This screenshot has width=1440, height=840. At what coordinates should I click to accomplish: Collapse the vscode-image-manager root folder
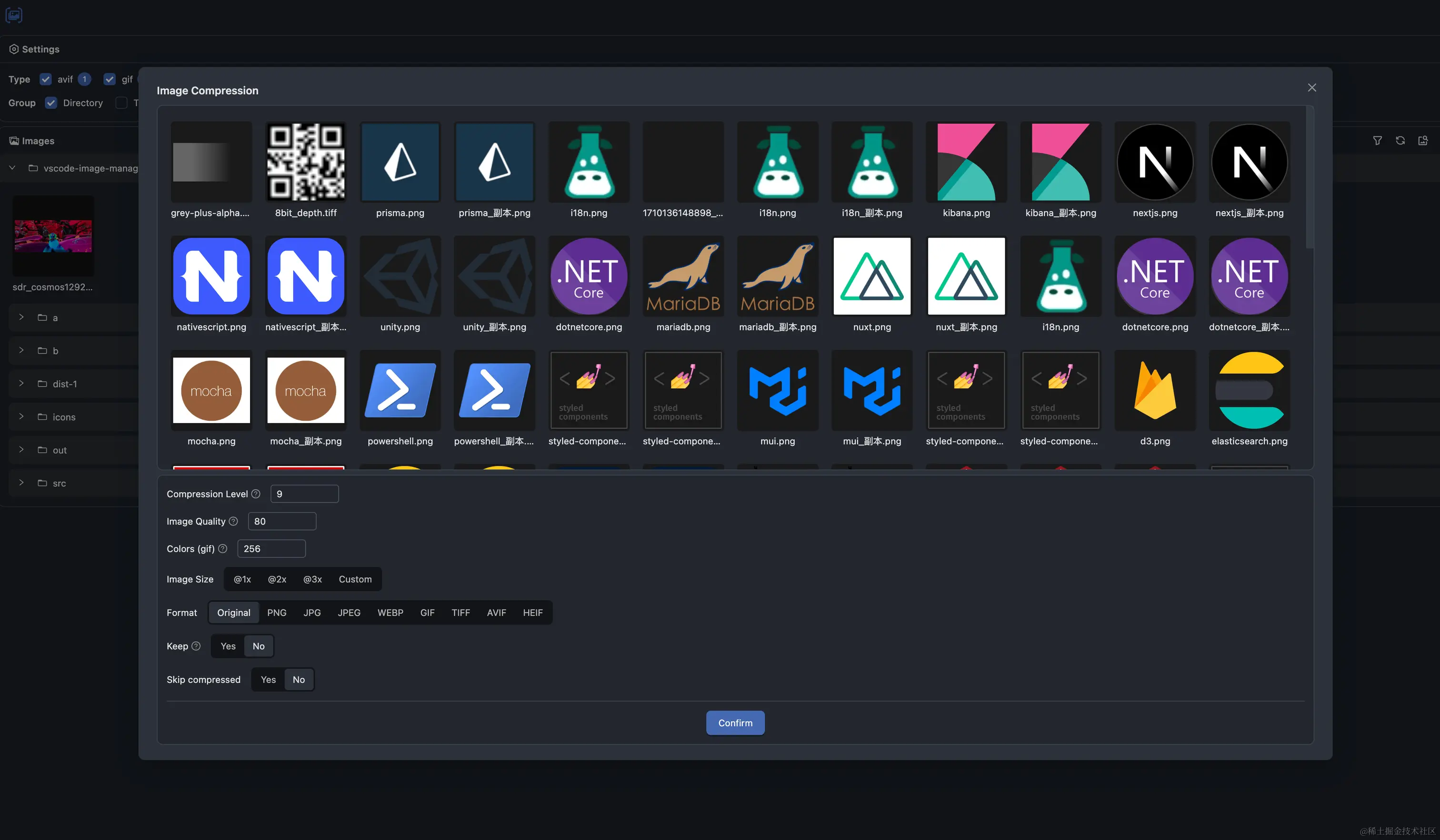(x=12, y=168)
